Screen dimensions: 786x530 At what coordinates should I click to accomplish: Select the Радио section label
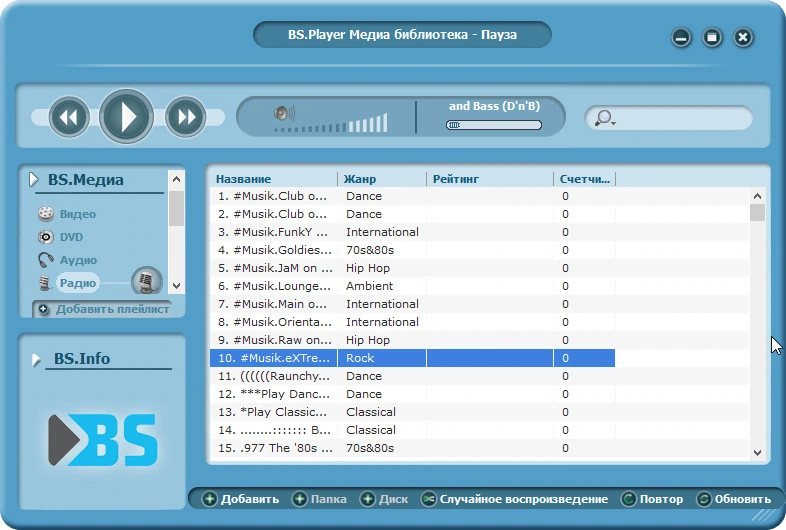(x=78, y=283)
